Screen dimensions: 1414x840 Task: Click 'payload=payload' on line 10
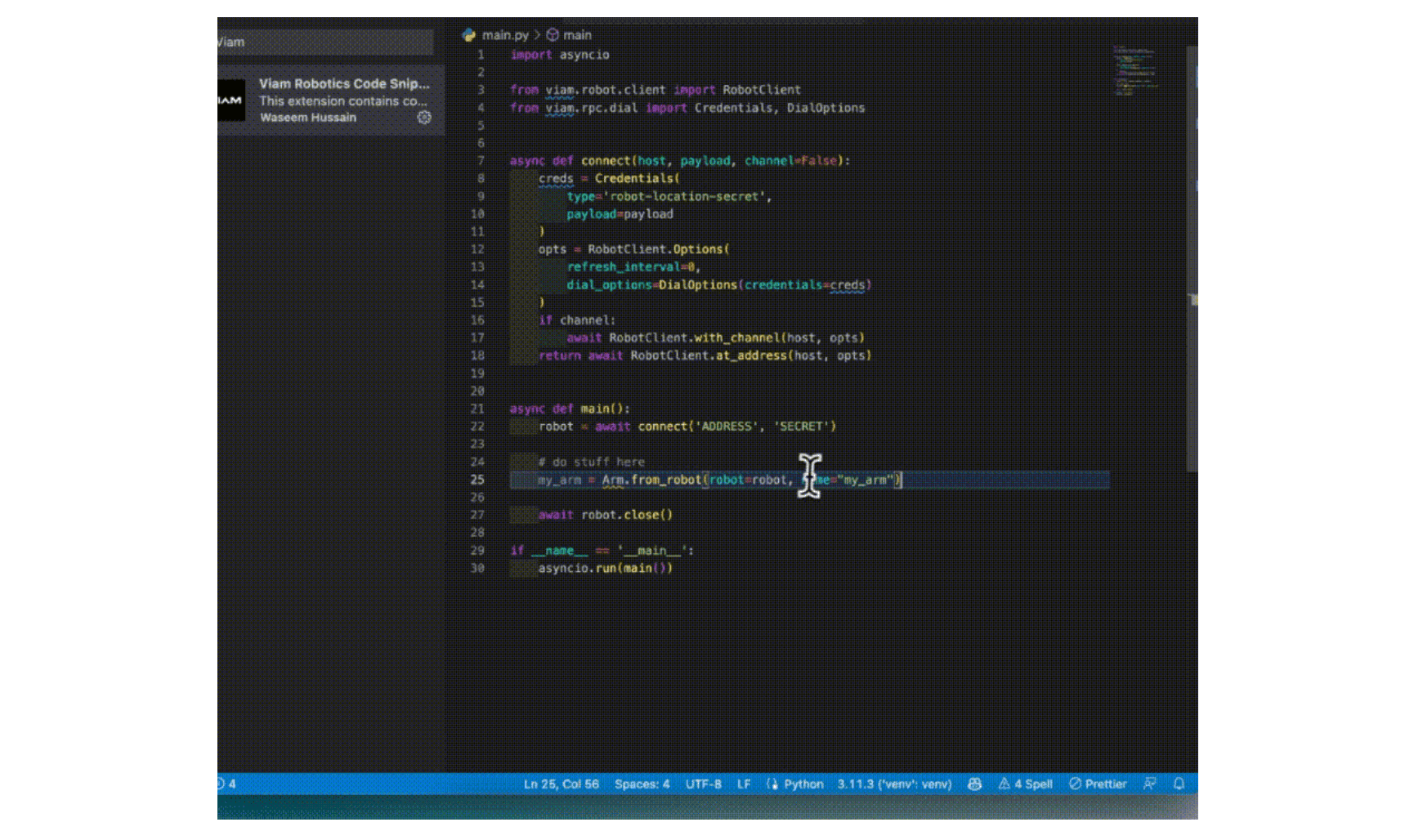620,214
